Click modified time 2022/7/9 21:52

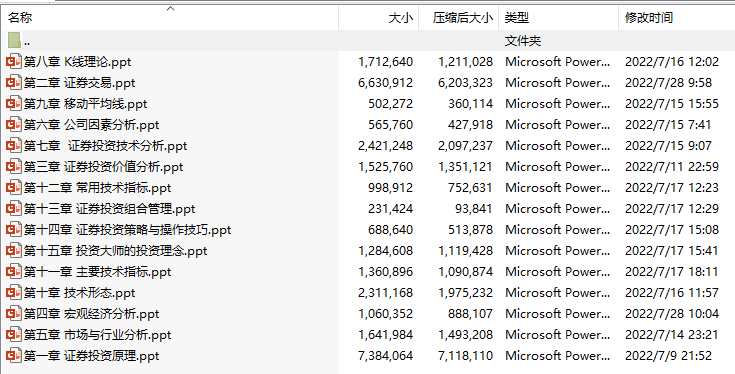click(668, 356)
